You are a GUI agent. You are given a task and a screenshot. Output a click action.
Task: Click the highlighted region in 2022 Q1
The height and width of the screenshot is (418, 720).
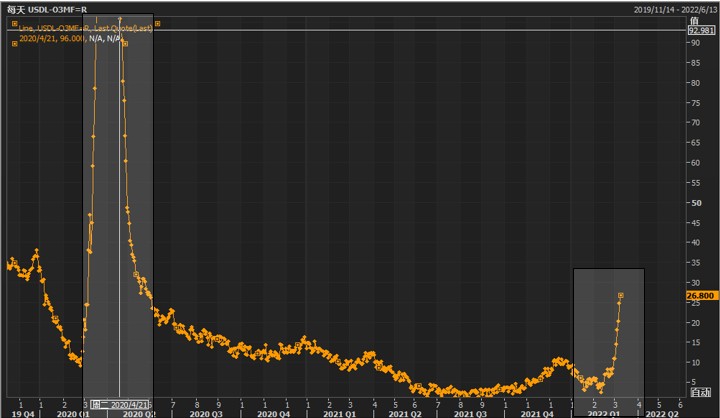(x=608, y=330)
